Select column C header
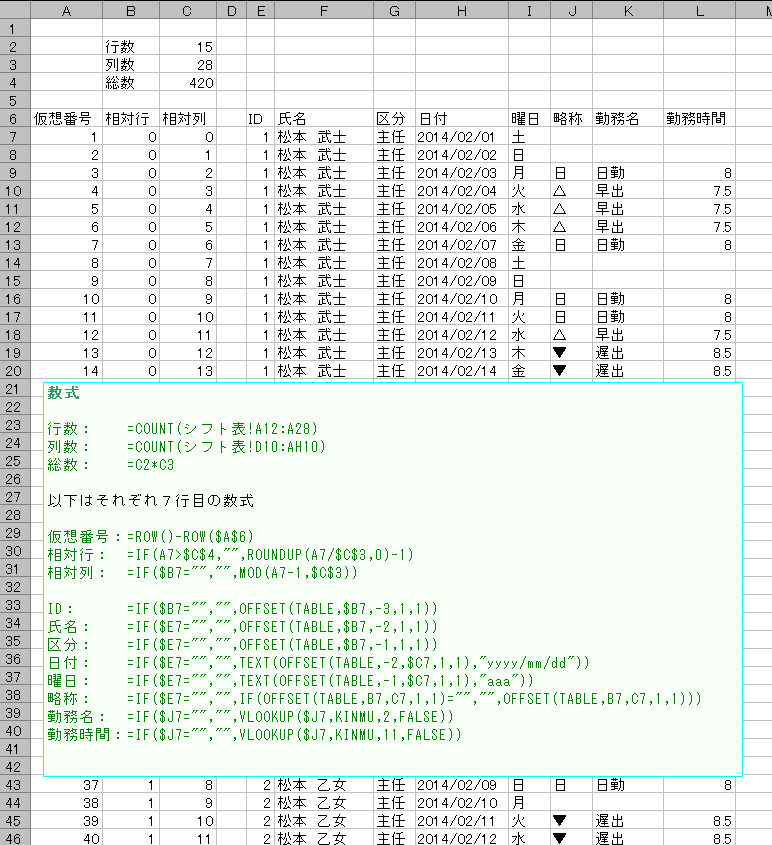772x845 pixels. [x=187, y=10]
